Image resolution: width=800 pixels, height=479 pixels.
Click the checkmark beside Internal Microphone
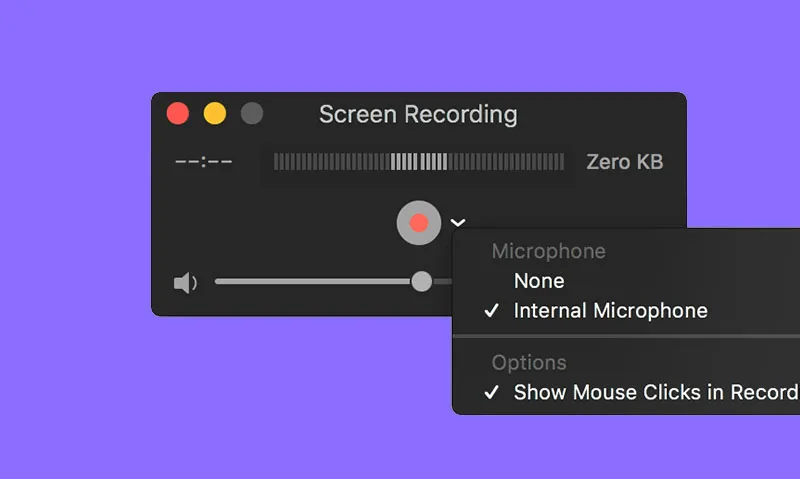tap(491, 311)
